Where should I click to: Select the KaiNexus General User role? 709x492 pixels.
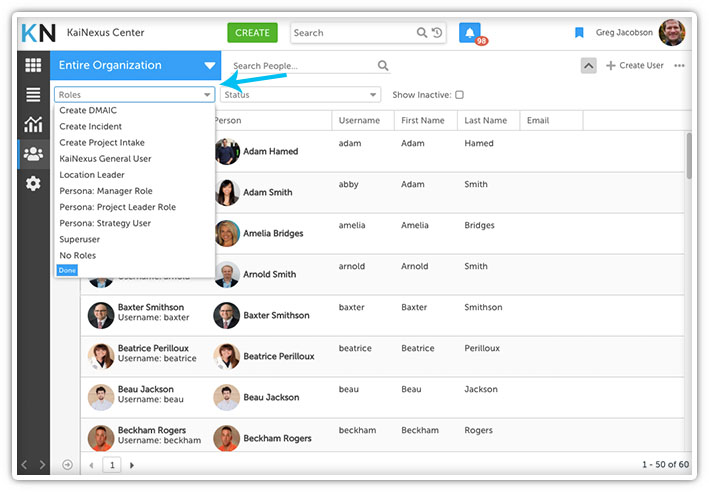click(105, 159)
